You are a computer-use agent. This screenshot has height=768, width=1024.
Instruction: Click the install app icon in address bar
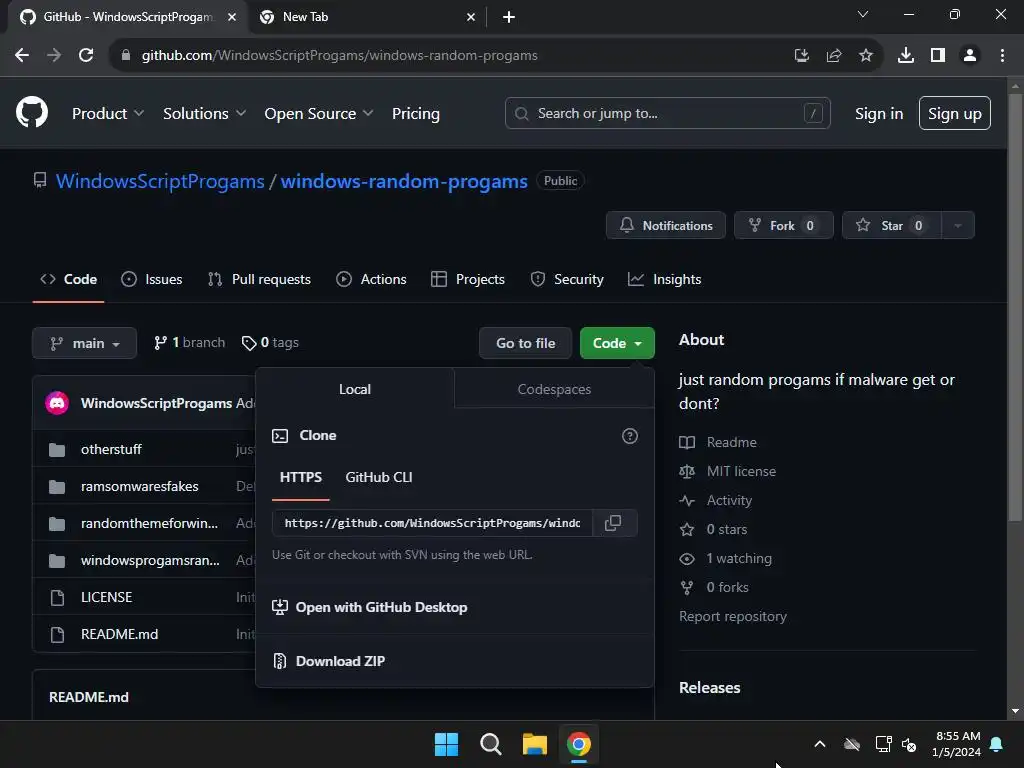tap(802, 56)
